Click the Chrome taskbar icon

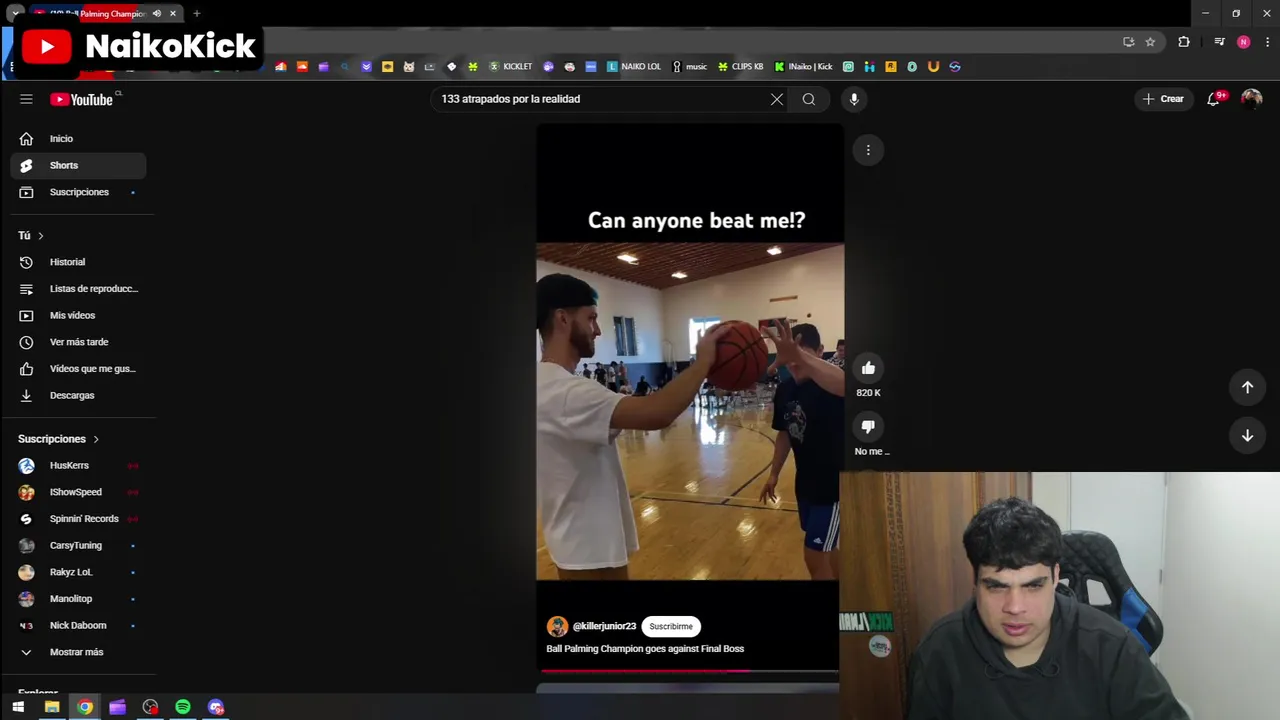tap(85, 707)
